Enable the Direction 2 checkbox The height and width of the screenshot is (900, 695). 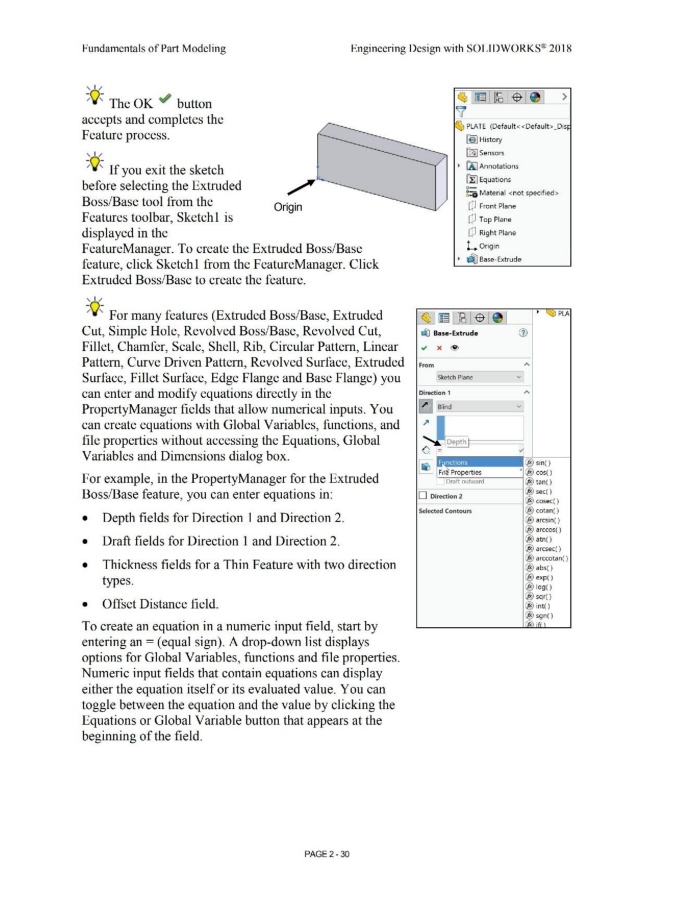click(x=425, y=495)
